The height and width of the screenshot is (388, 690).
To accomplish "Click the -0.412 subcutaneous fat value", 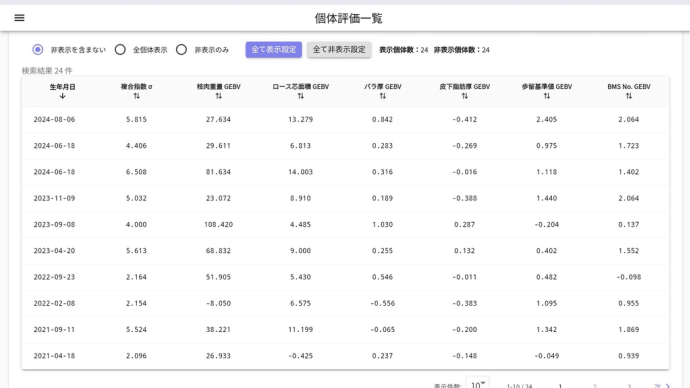I will [x=465, y=119].
